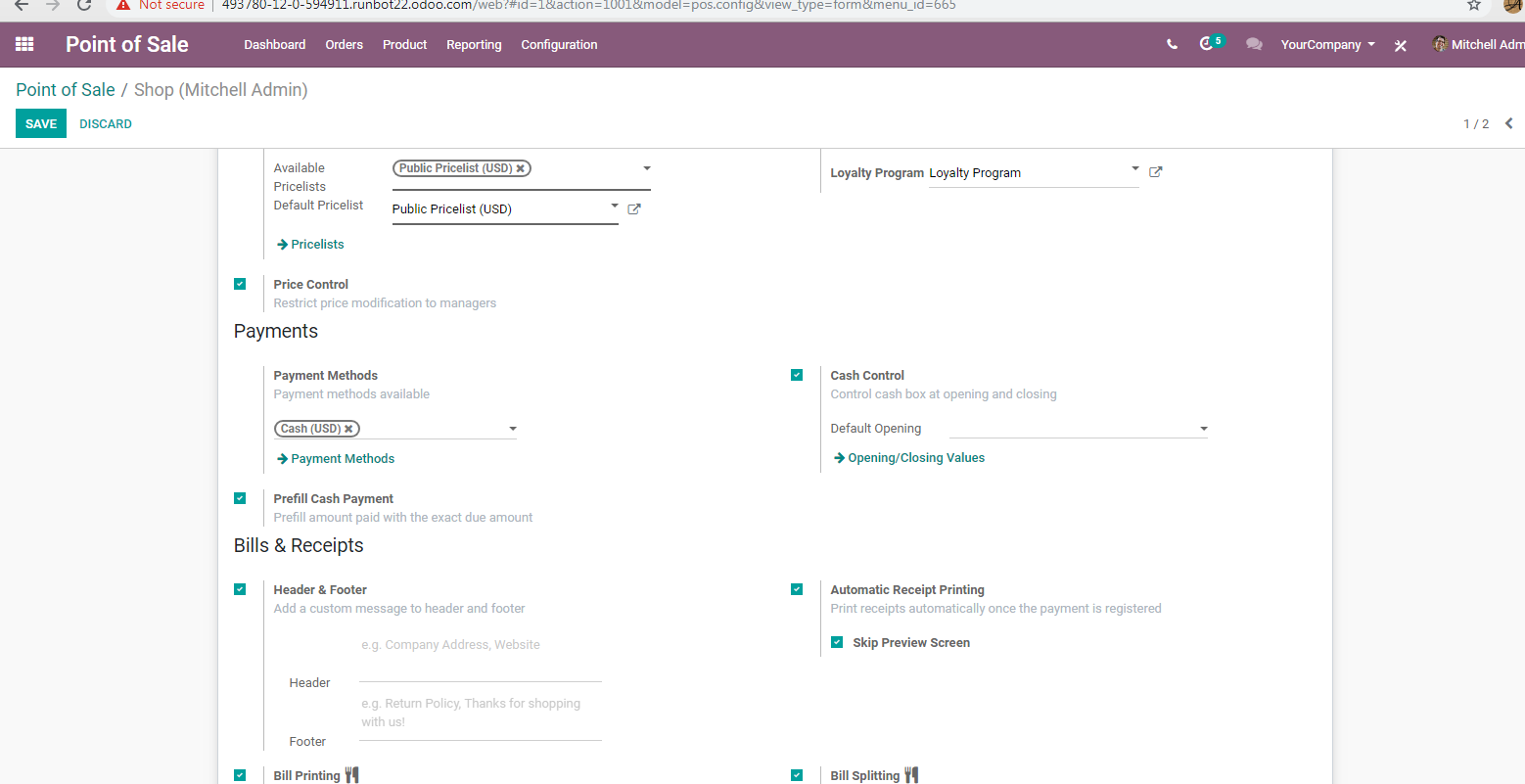
Task: Click the 1 / 2 pager counter
Action: 1476,124
